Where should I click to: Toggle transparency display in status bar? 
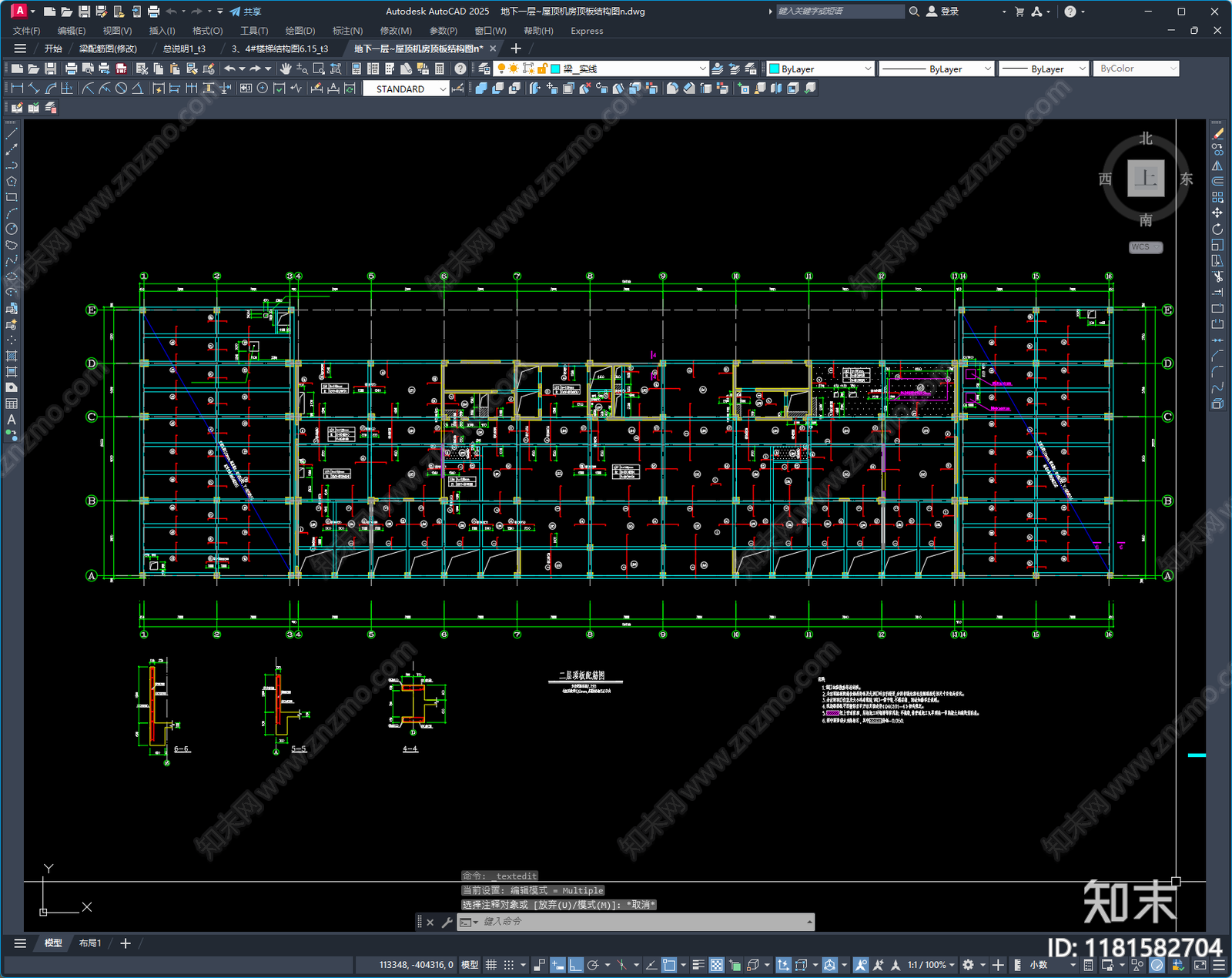click(716, 965)
